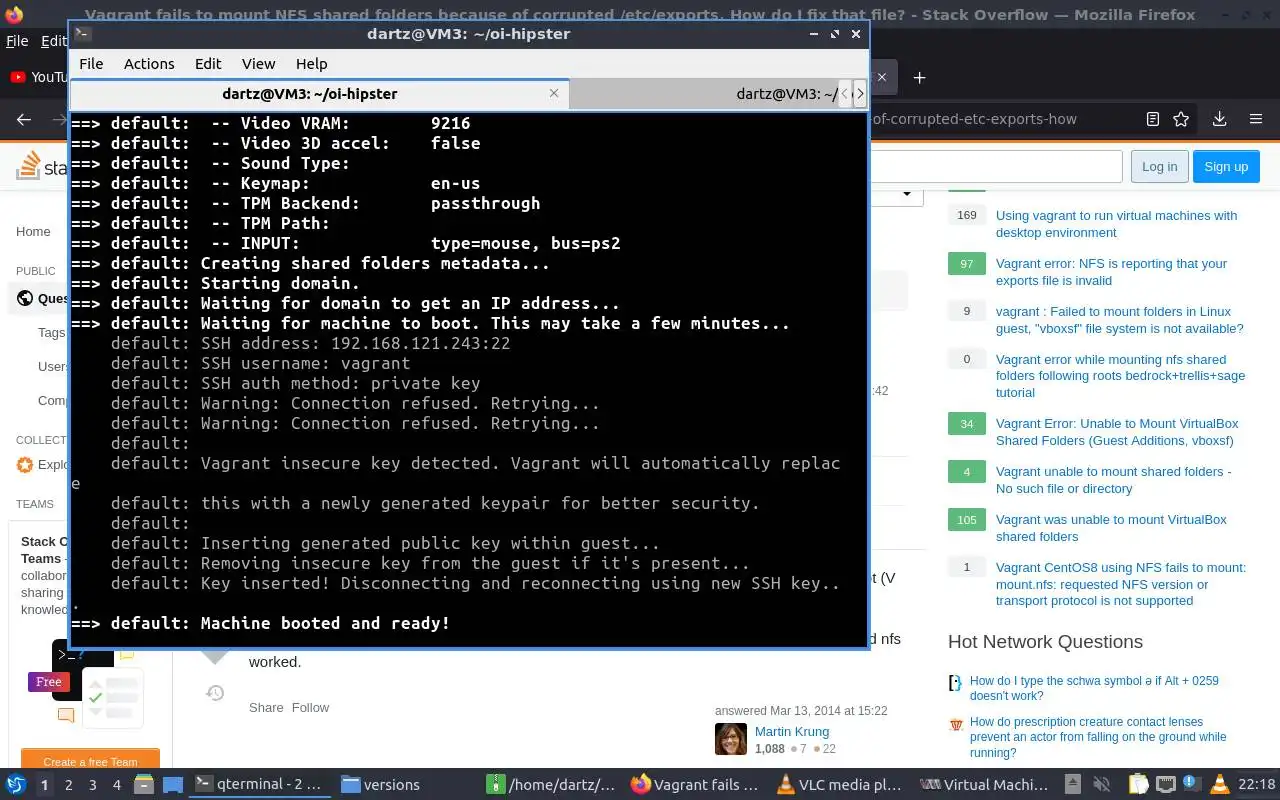Click the 169 score badge in related list

click(966, 215)
